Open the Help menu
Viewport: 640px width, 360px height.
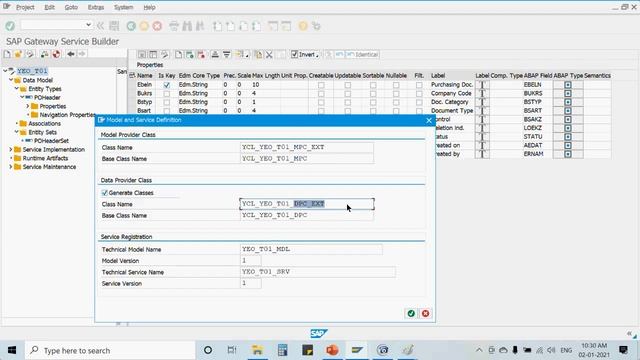click(149, 7)
